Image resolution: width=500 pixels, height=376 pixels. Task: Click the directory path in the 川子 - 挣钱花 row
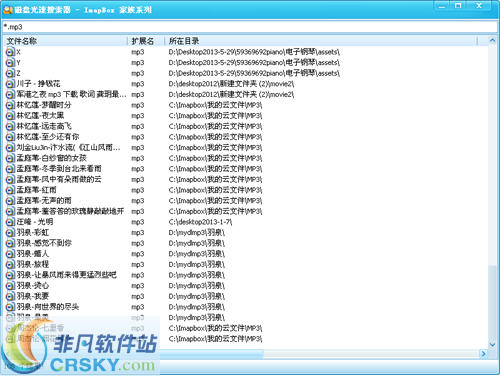(231, 84)
